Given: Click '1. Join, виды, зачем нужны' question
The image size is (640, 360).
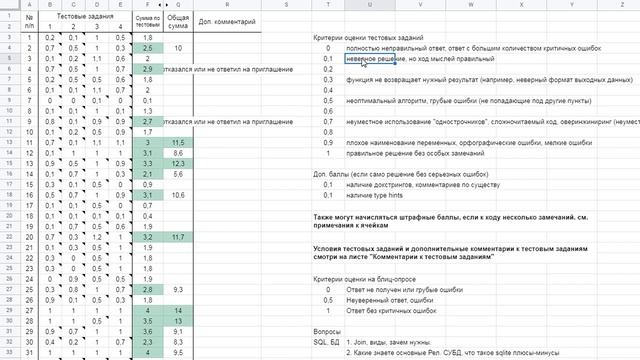Looking at the screenshot, I should pos(388,342).
